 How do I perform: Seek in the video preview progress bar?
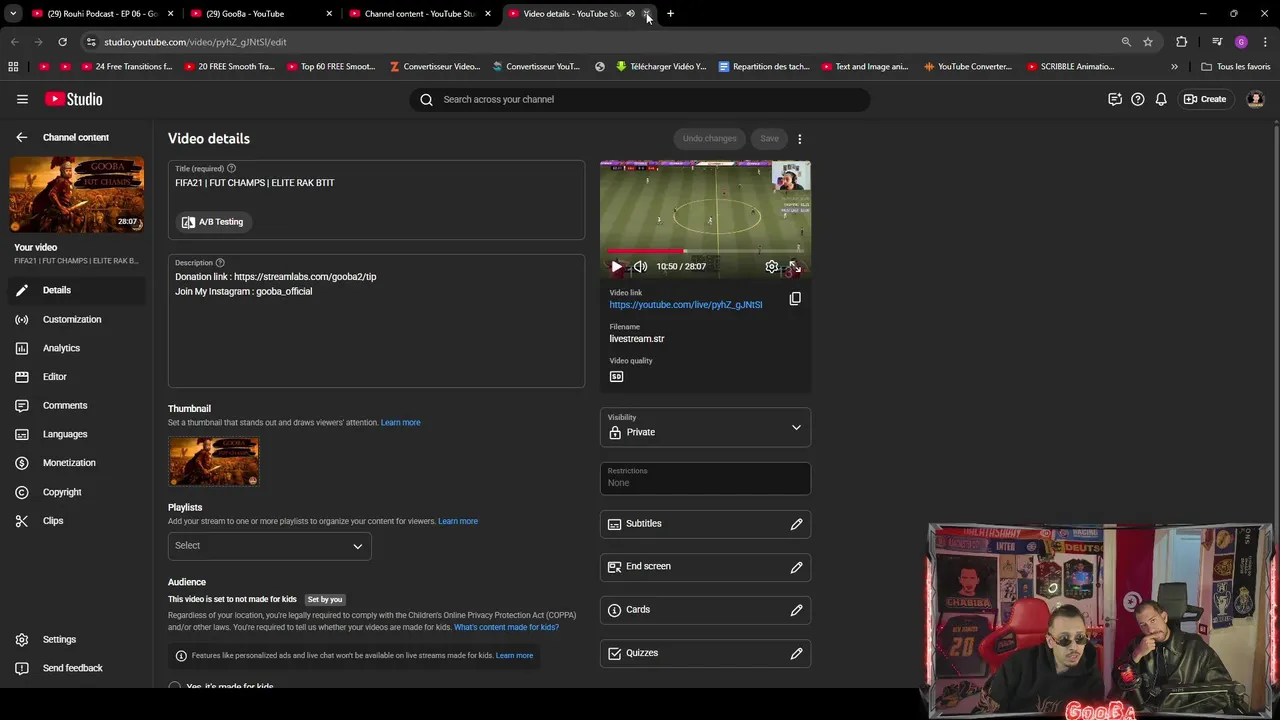coord(705,251)
